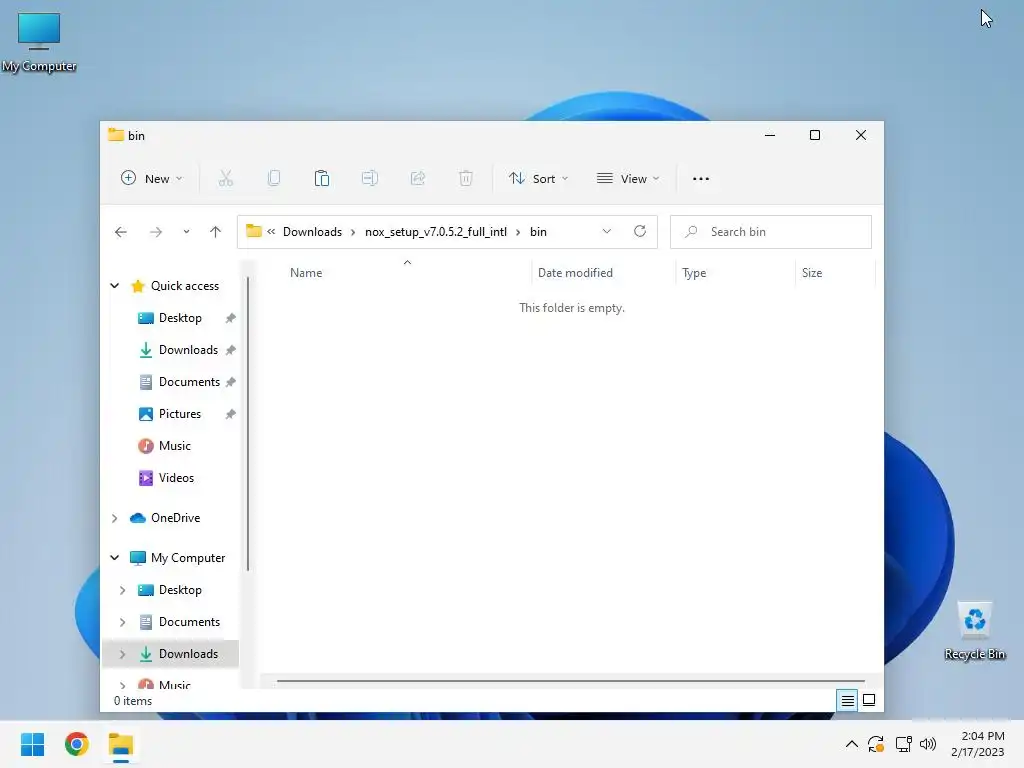Click the File Explorer taskbar icon
The width and height of the screenshot is (1024, 768).
coord(121,744)
